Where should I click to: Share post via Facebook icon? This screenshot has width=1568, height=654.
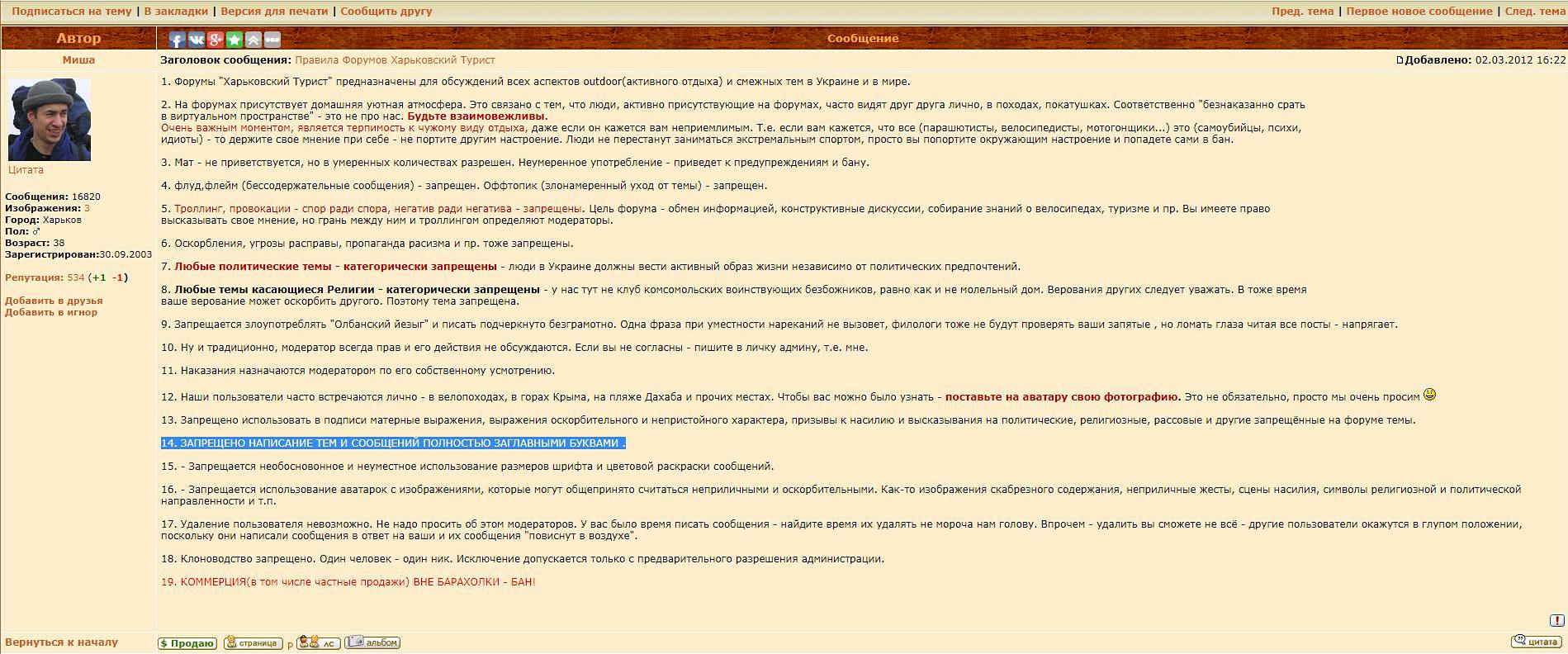pyautogui.click(x=177, y=40)
